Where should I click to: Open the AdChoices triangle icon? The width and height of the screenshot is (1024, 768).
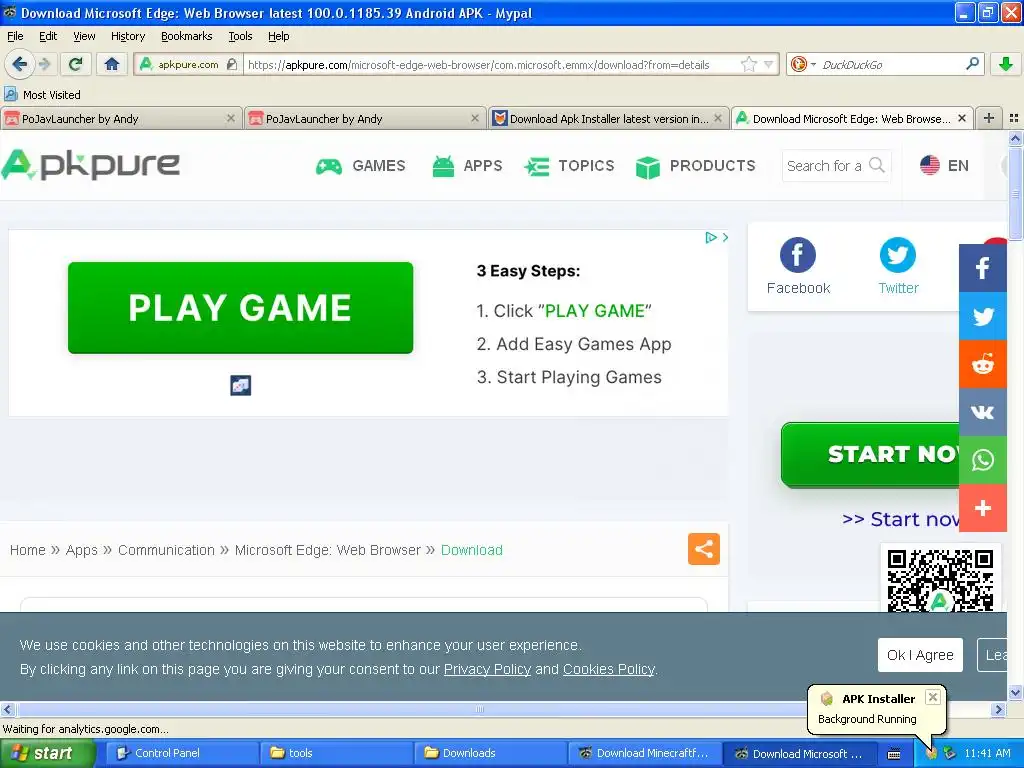point(711,238)
